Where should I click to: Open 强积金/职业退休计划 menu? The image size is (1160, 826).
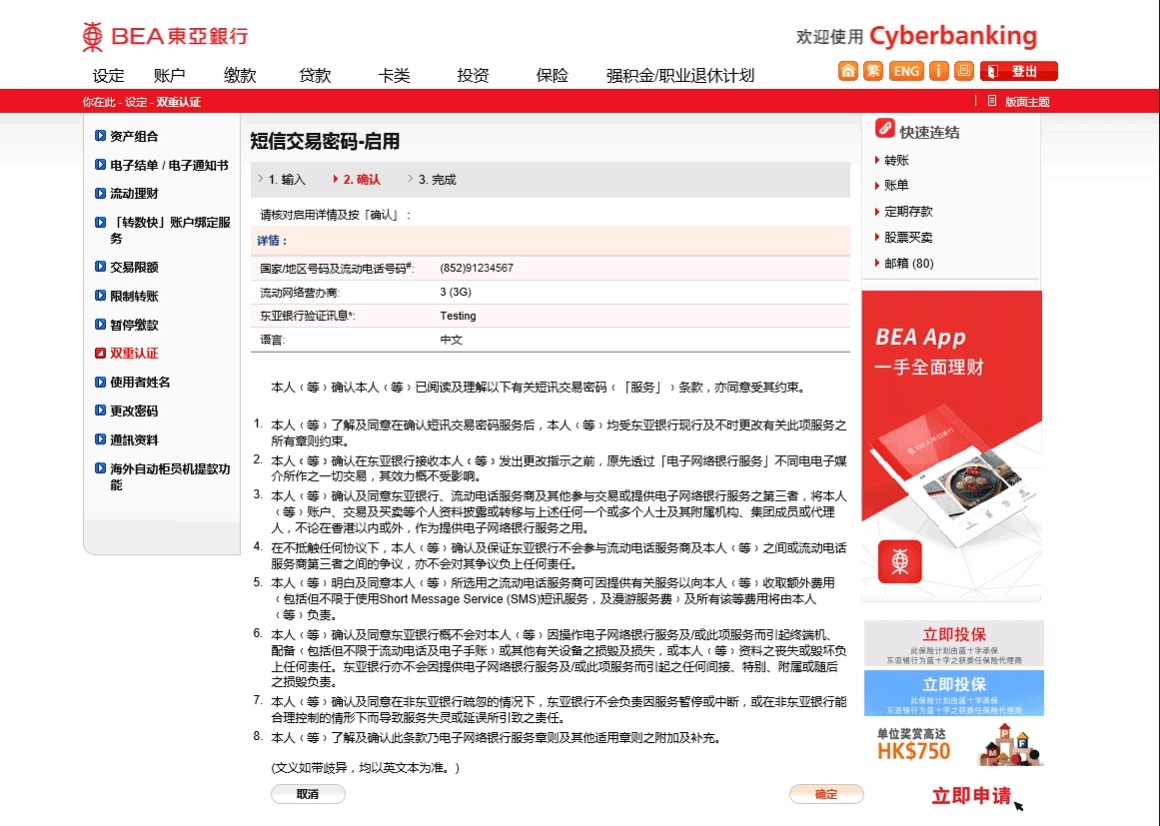coord(680,75)
